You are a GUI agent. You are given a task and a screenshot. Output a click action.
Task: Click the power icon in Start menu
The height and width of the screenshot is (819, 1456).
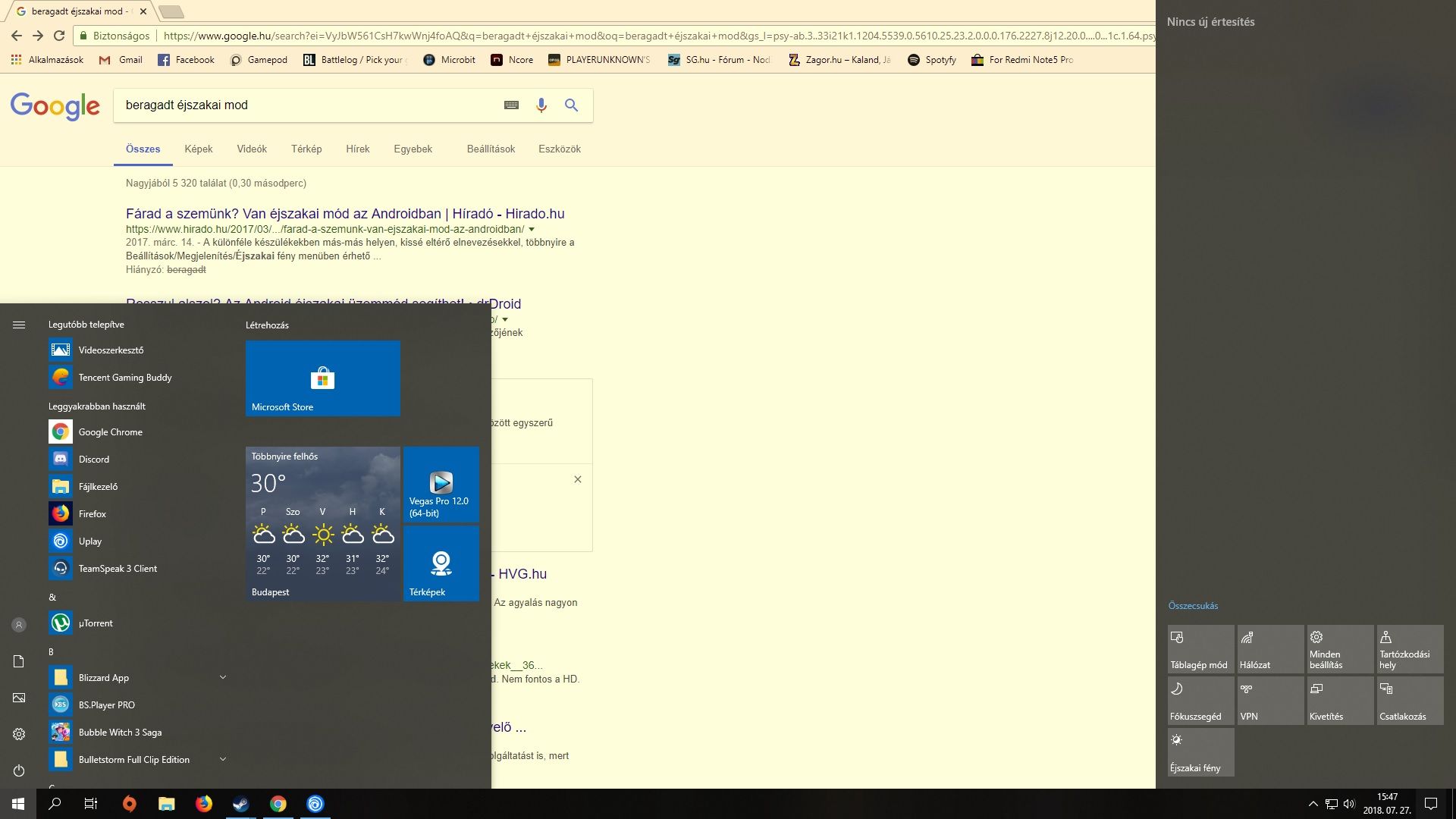[x=19, y=770]
